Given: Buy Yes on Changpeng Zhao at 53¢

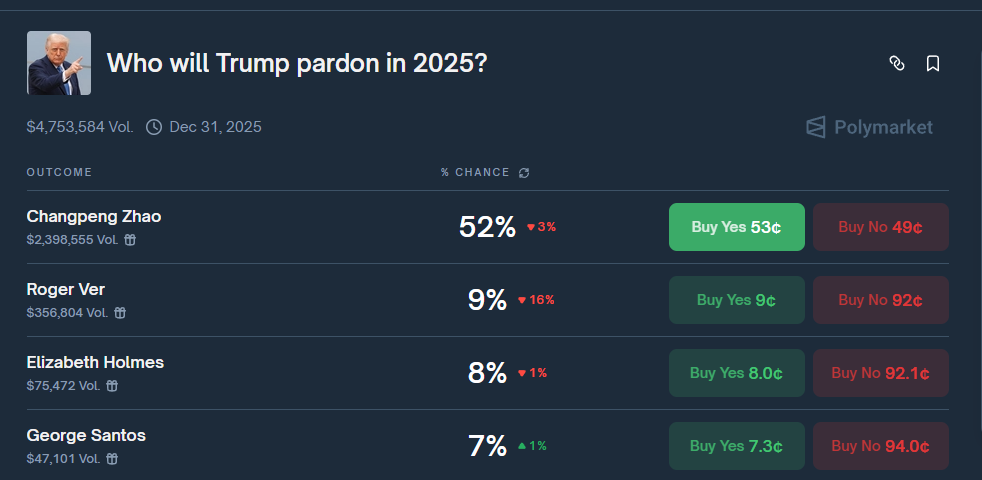Looking at the screenshot, I should (736, 227).
